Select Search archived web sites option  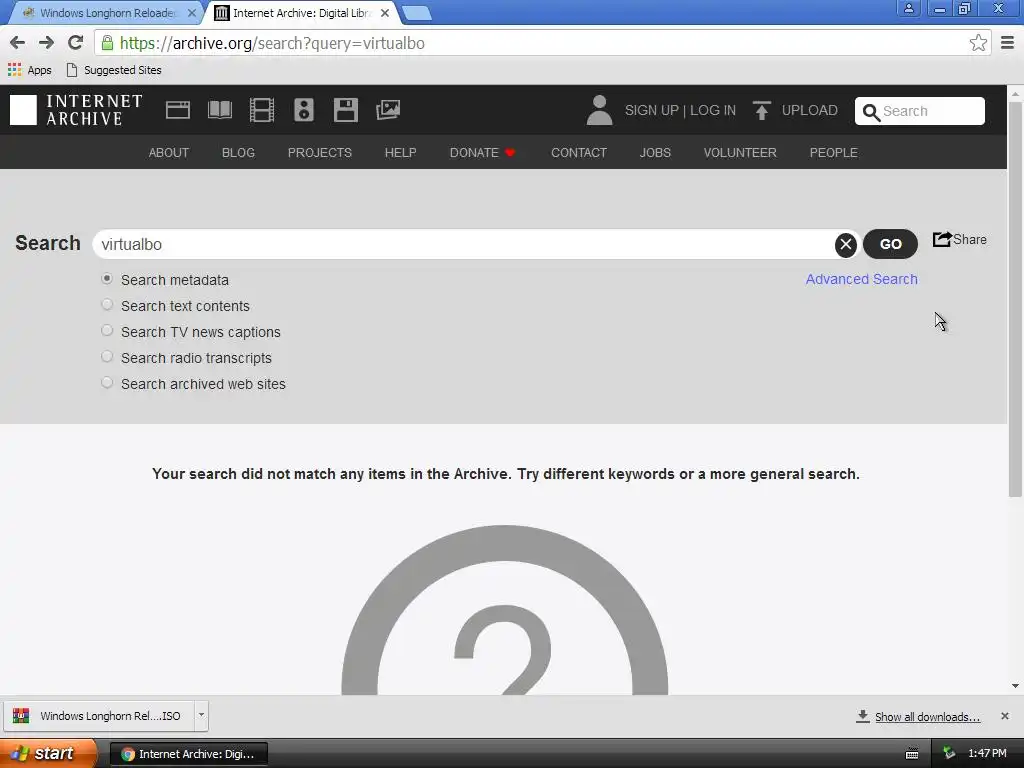click(x=107, y=383)
